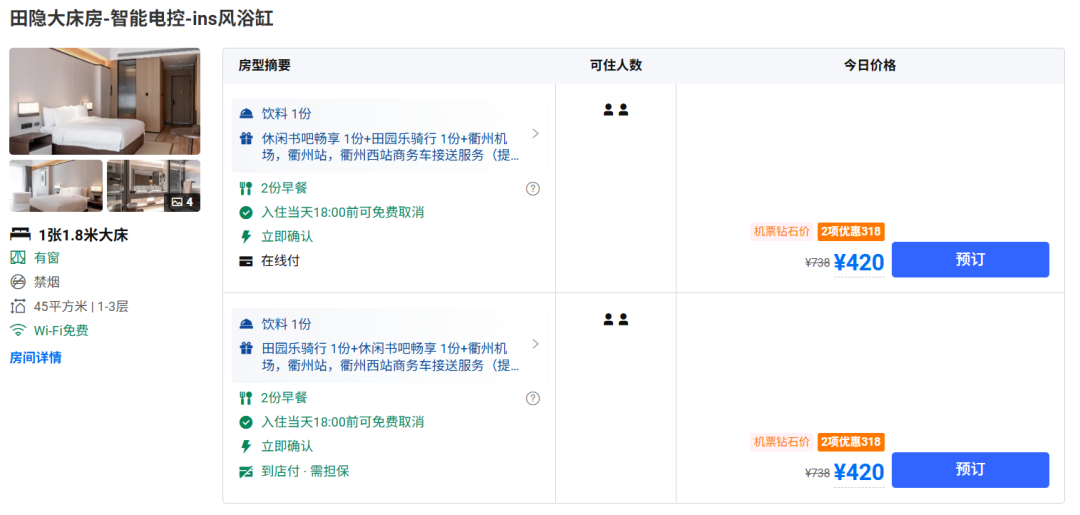Click the 房型摘要 column header

pos(264,65)
